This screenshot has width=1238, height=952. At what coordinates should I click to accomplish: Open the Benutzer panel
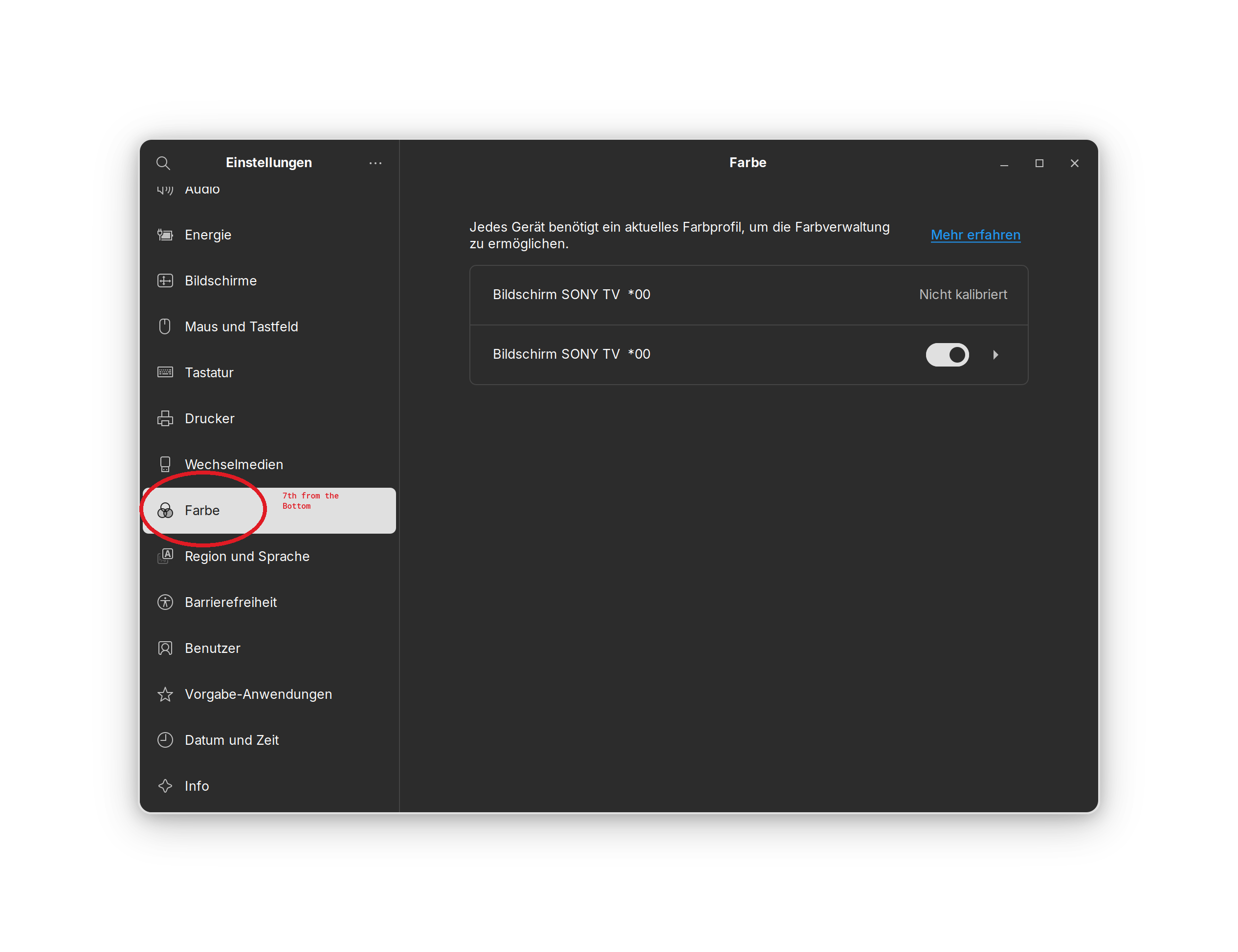point(269,648)
